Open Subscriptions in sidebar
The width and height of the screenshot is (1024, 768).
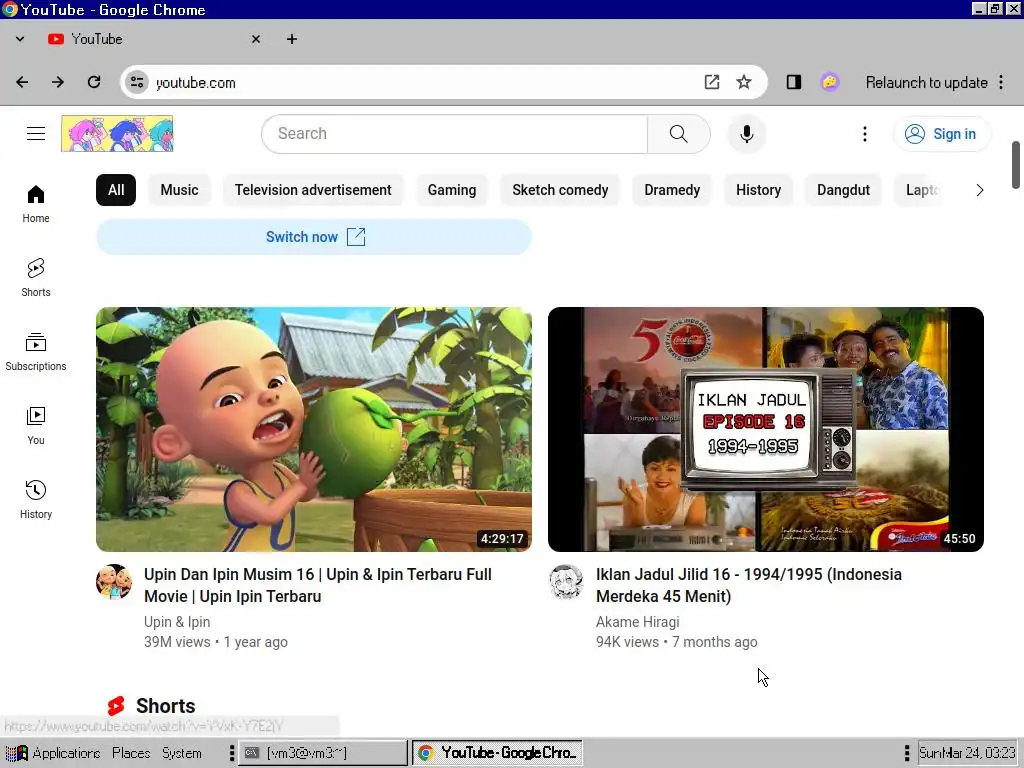point(36,351)
